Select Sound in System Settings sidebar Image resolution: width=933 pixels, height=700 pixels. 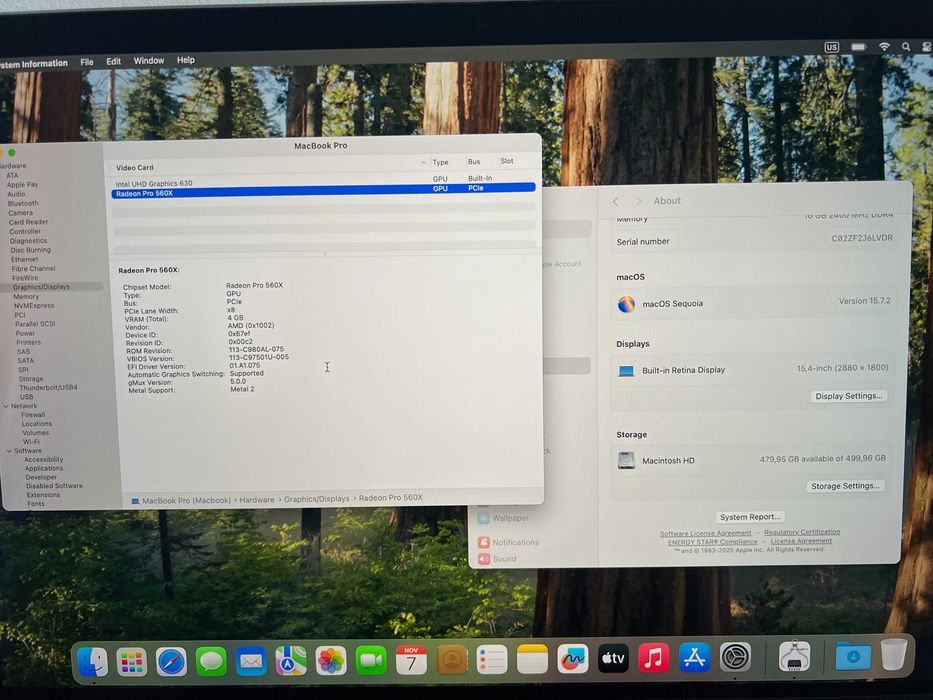(497, 559)
